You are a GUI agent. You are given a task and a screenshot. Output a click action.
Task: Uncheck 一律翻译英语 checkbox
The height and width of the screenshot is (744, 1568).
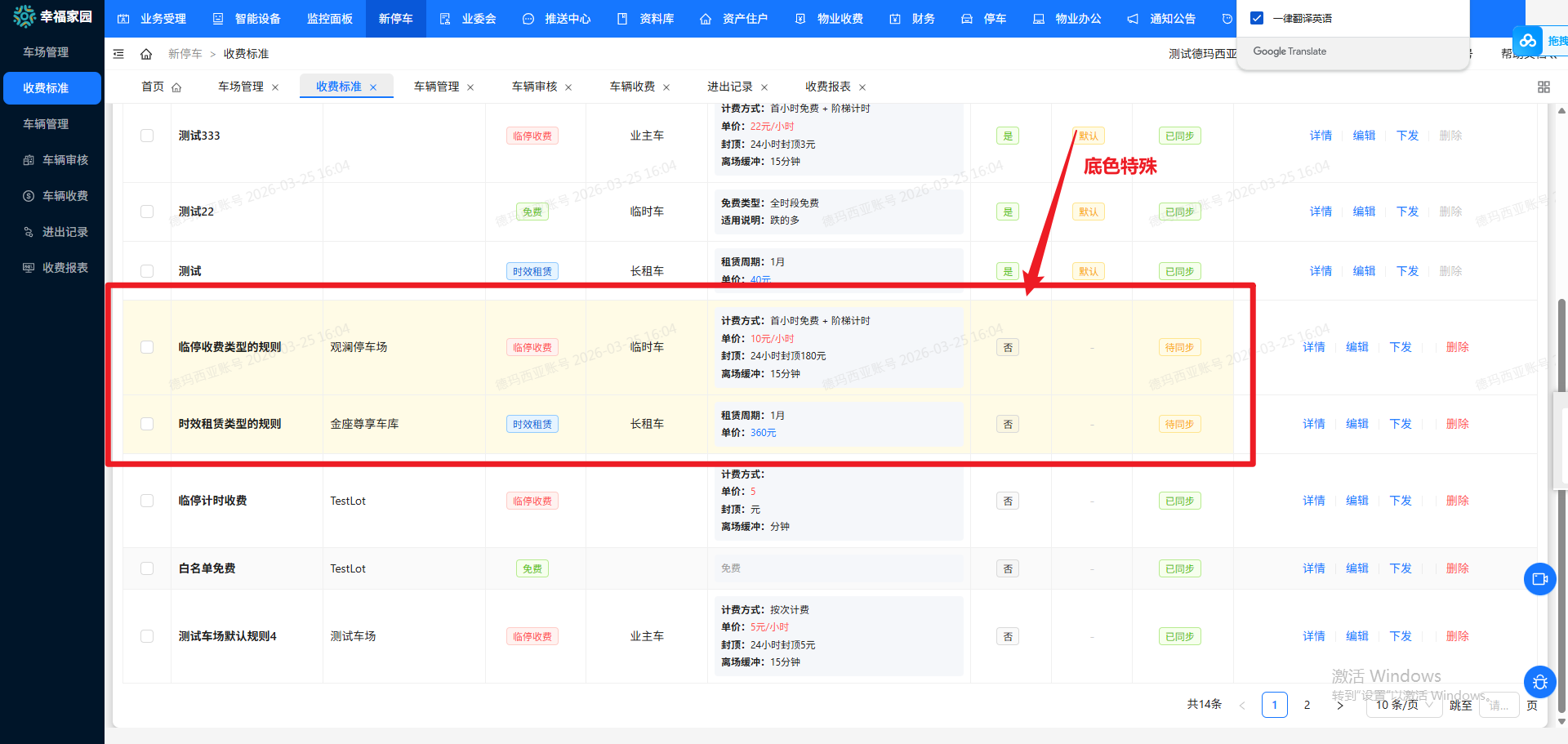(1257, 18)
